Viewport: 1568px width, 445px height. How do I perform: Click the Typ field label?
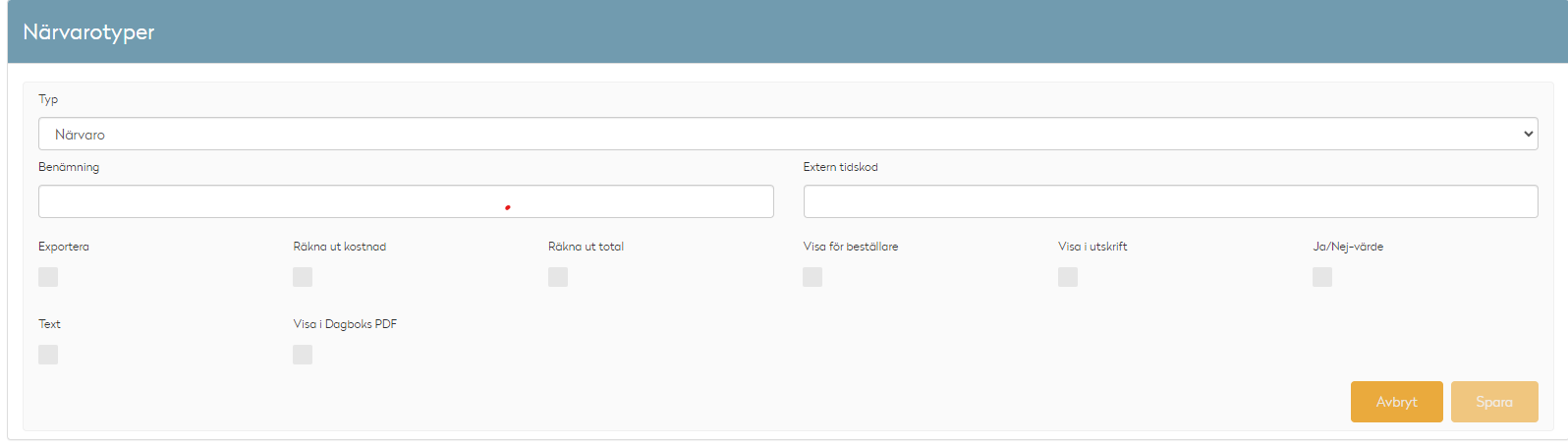coord(48,99)
